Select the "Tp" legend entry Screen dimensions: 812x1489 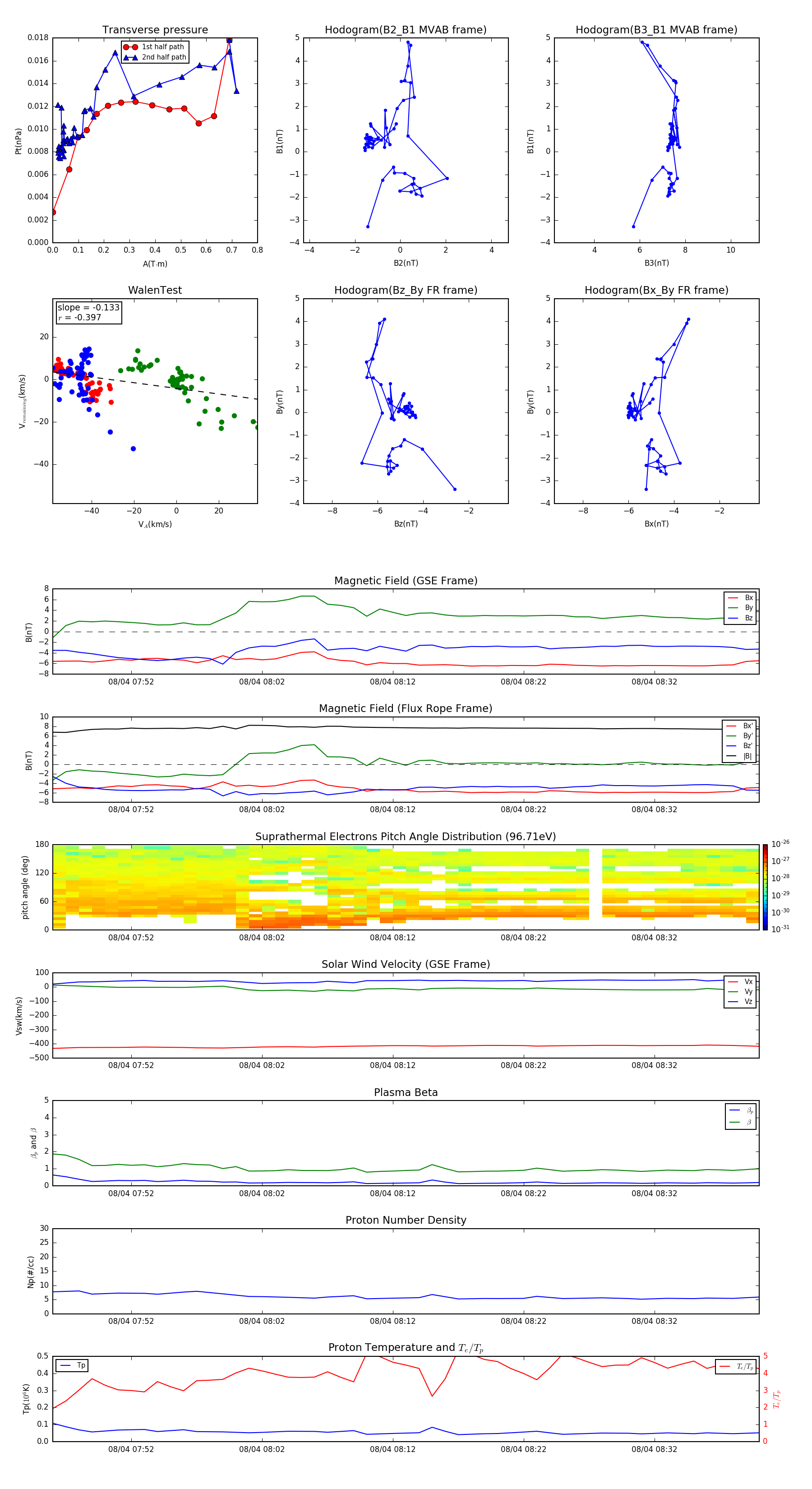[72, 1365]
